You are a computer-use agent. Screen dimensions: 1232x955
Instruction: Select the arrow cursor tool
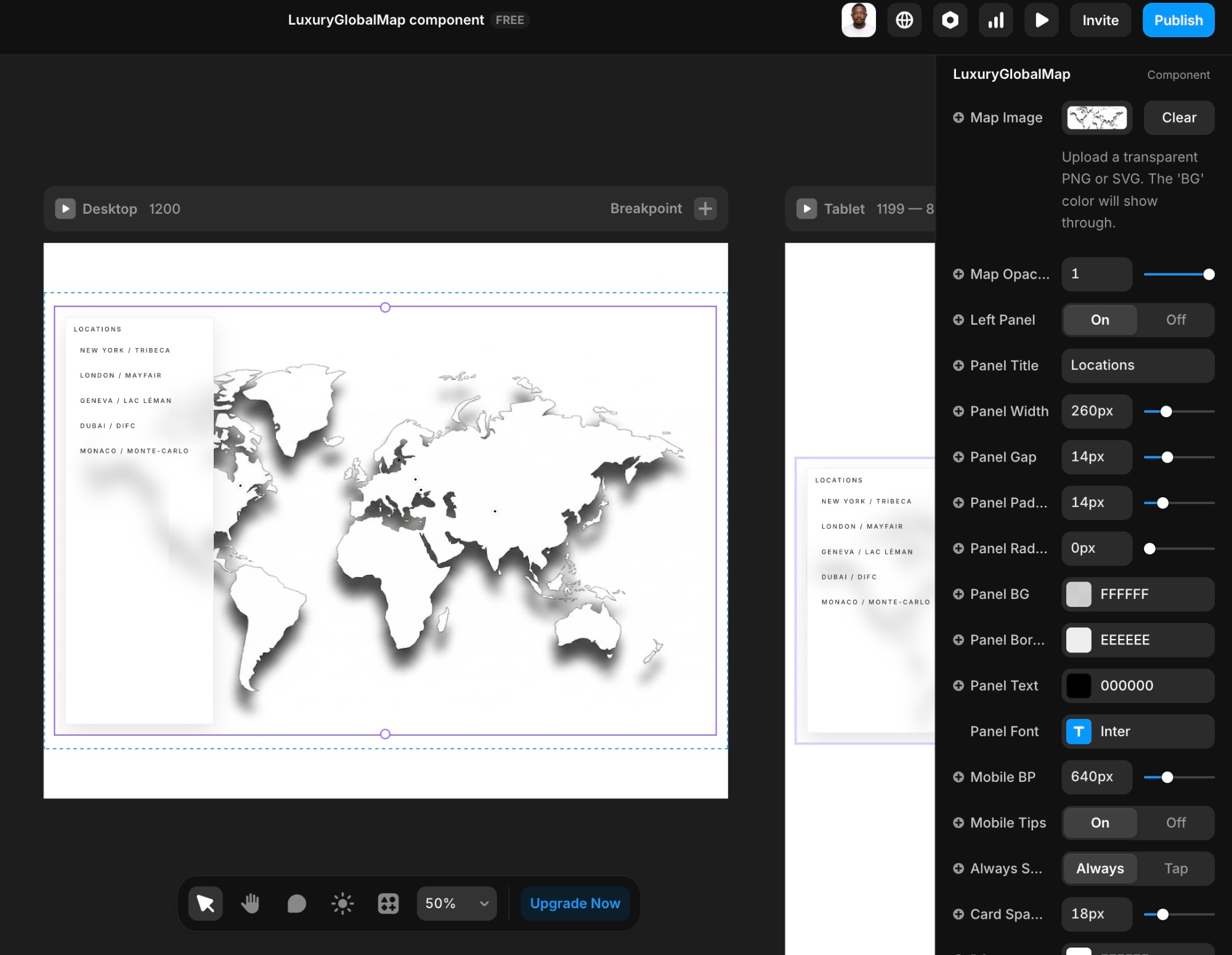(x=205, y=903)
